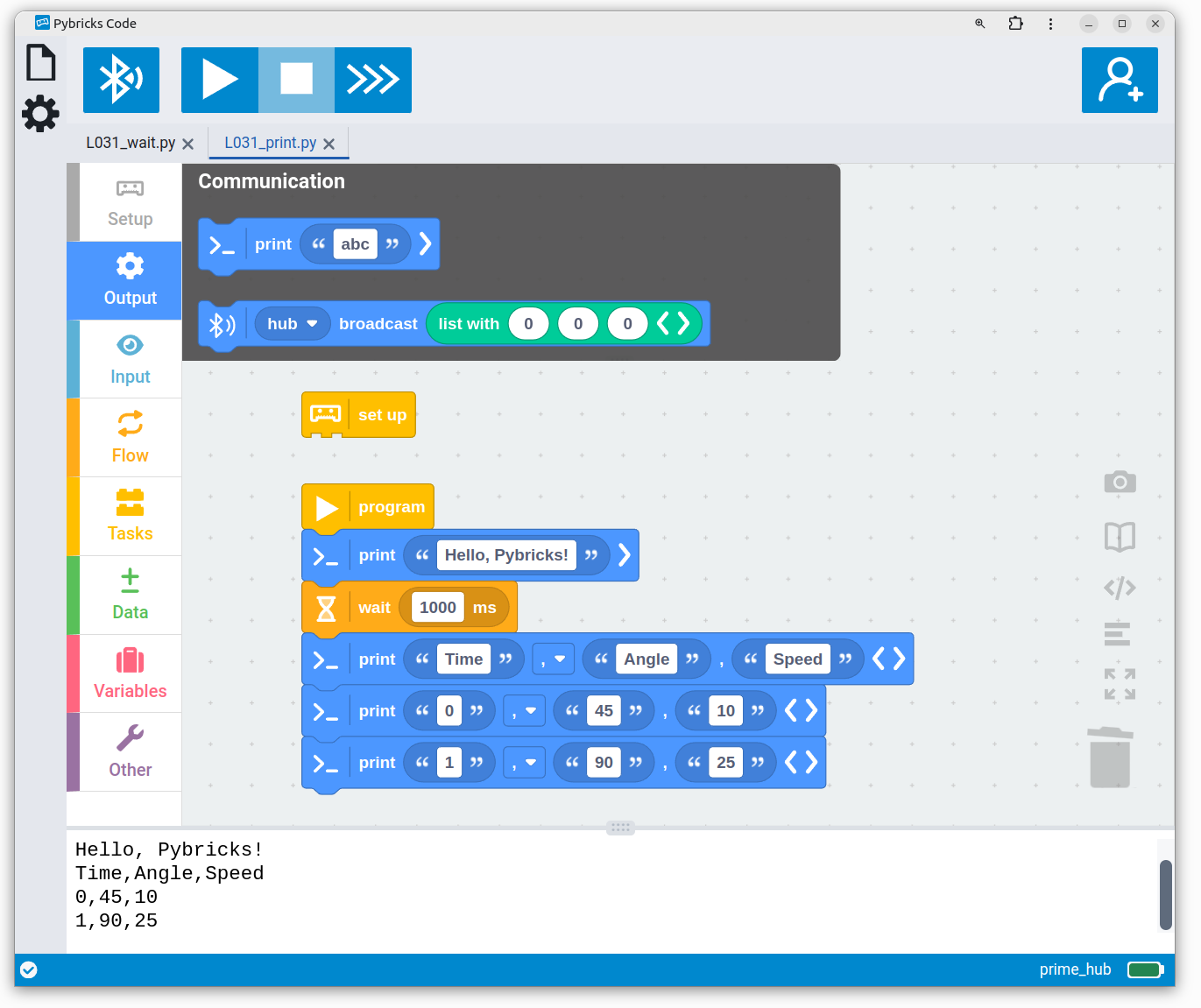
Task: Connect hub via Bluetooth button
Action: pyautogui.click(x=121, y=80)
